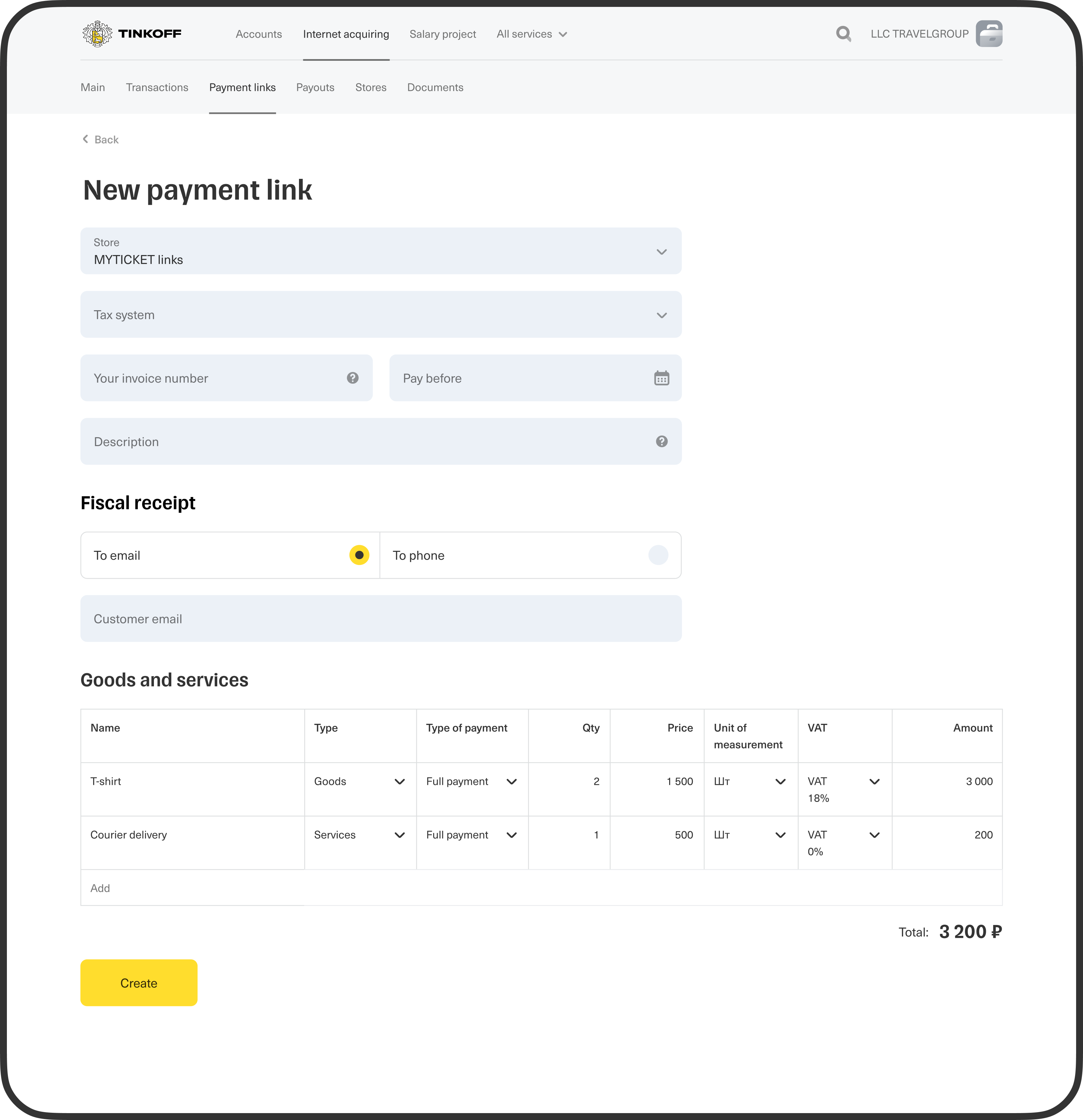Viewport: 1083px width, 1120px height.
Task: Click the Pay before date field
Action: coord(535,378)
